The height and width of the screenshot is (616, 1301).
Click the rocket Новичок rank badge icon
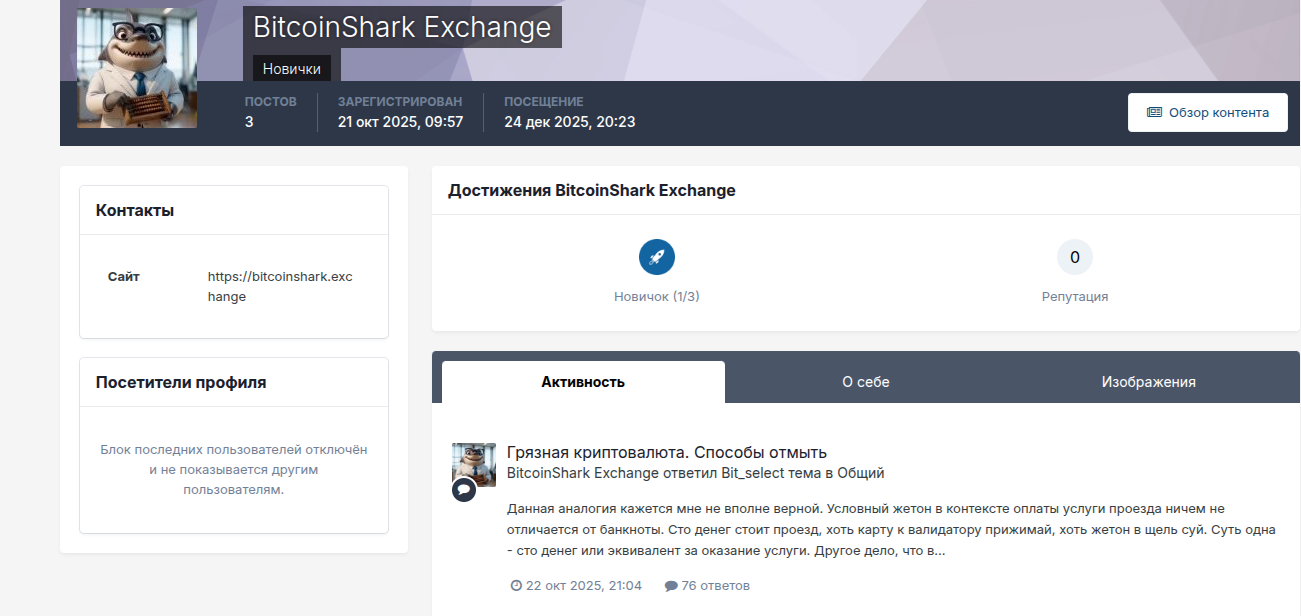657,257
